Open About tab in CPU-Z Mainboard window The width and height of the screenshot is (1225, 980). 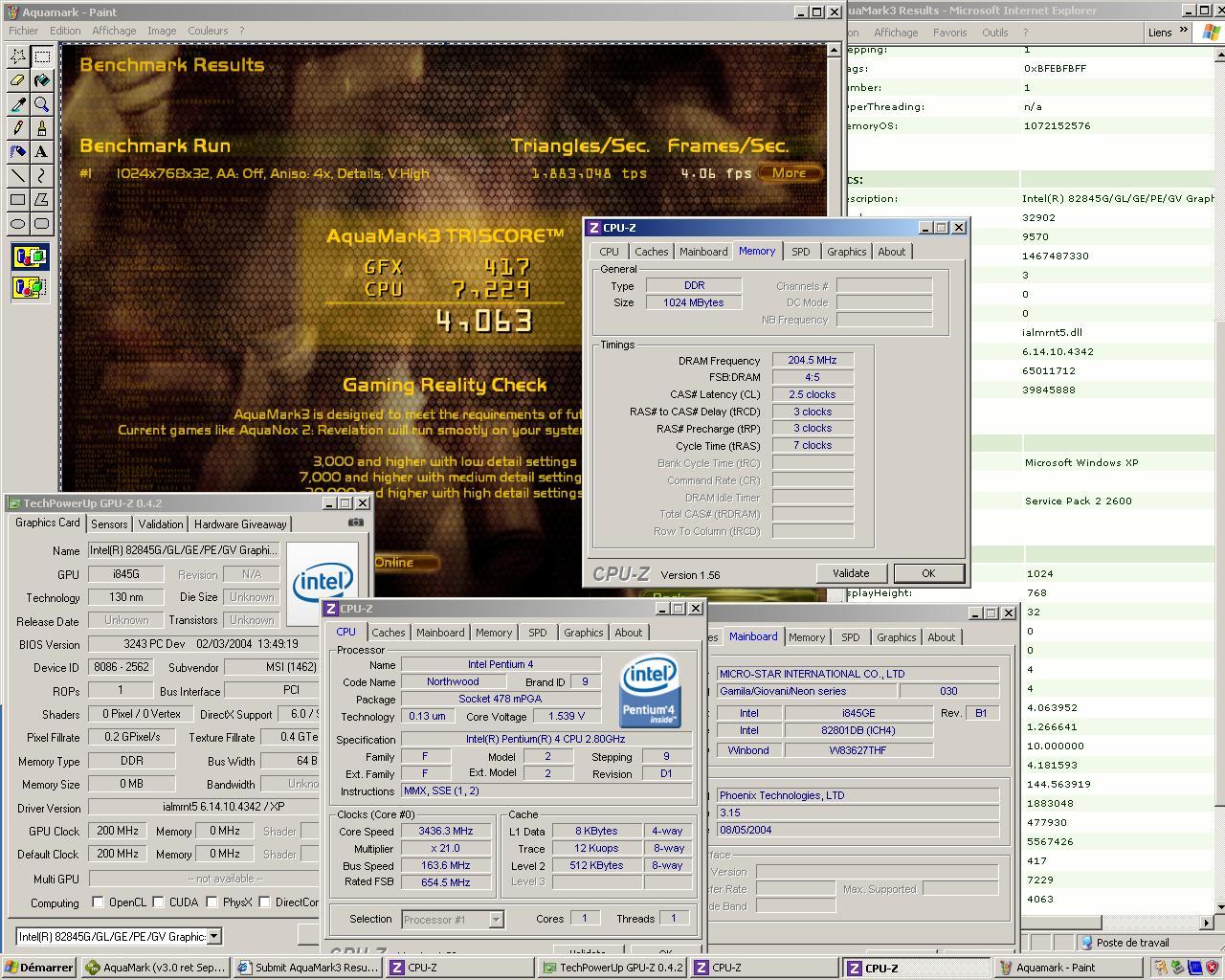point(941,637)
